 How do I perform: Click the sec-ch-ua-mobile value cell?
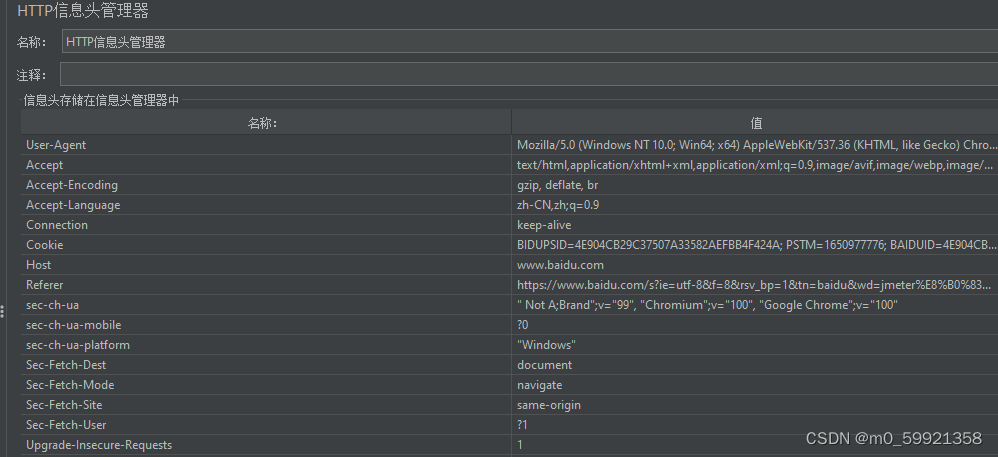(x=755, y=325)
